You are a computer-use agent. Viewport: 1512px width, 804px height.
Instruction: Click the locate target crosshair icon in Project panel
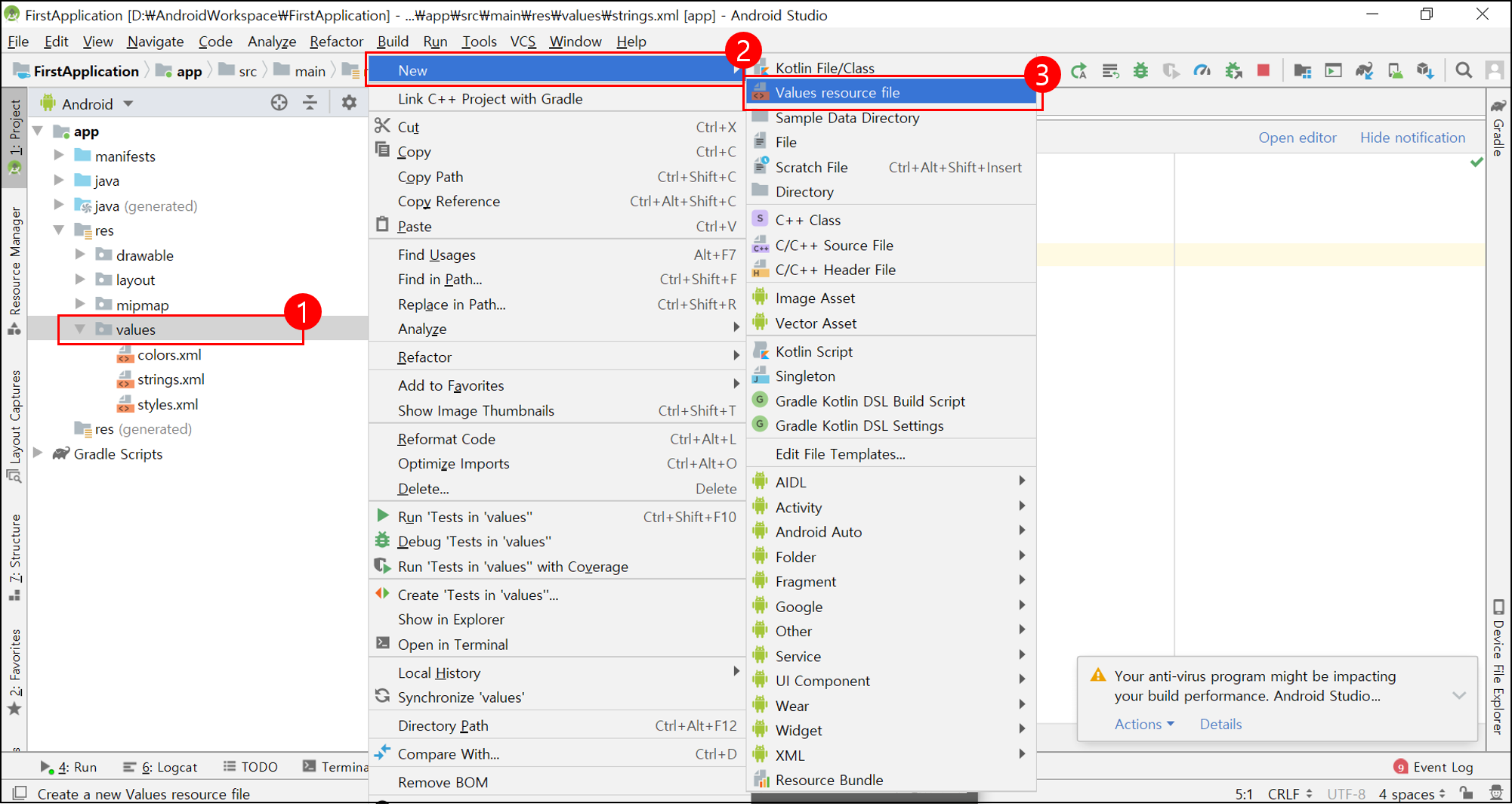[x=279, y=103]
